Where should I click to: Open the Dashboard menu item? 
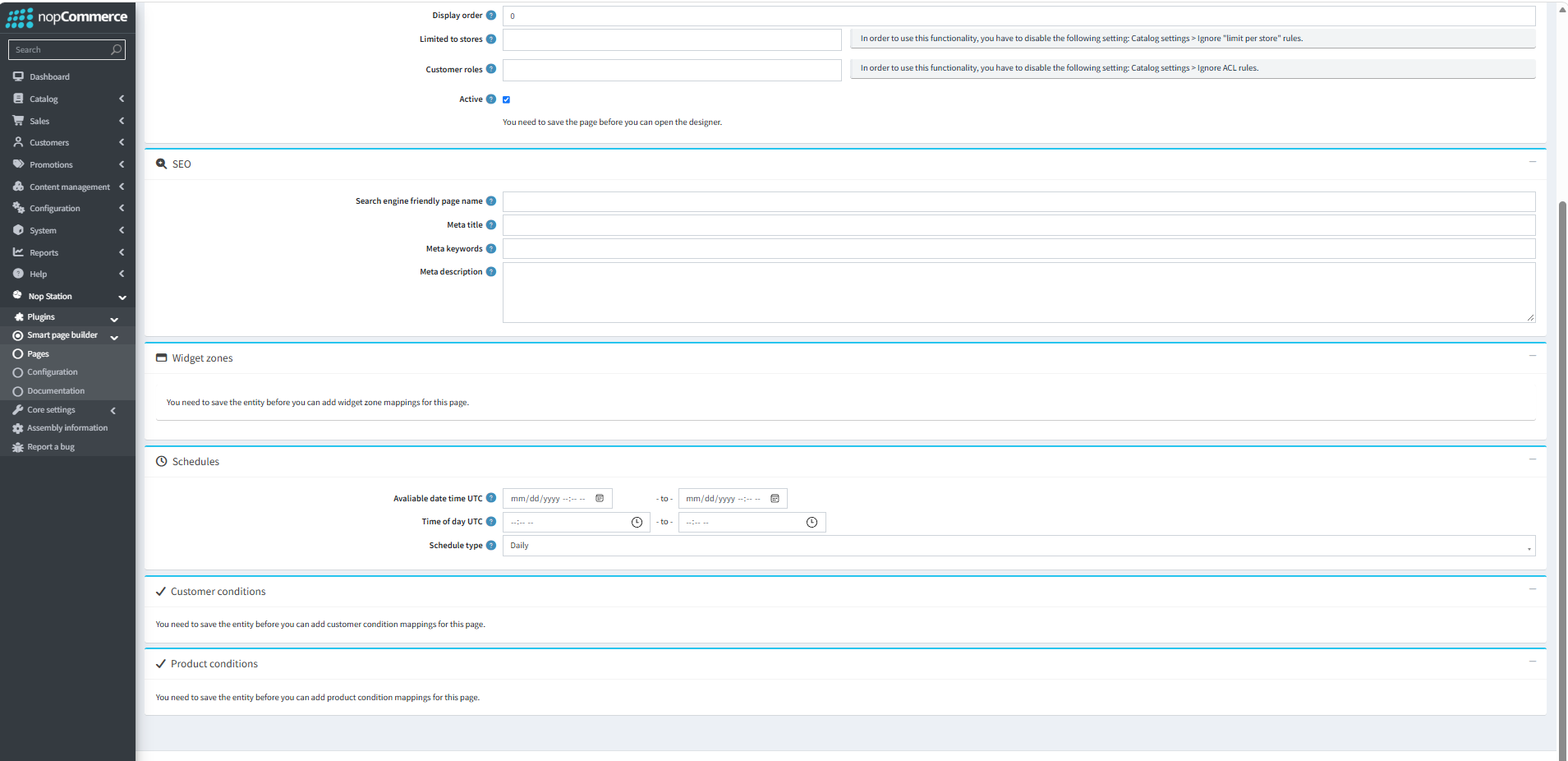pos(67,77)
